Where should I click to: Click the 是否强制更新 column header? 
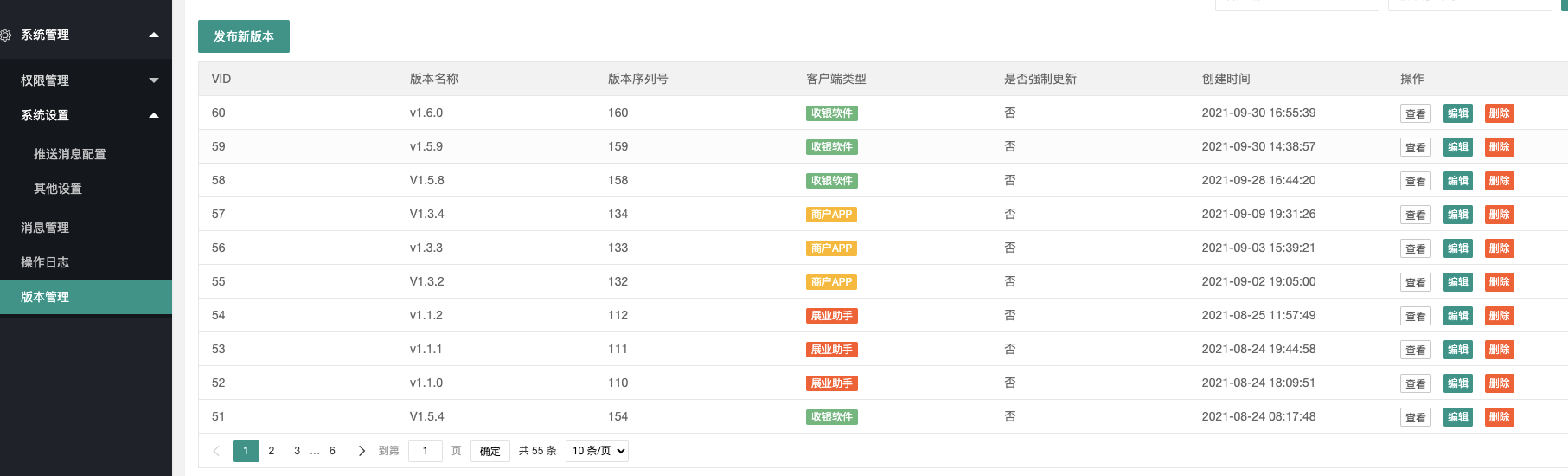(1040, 79)
